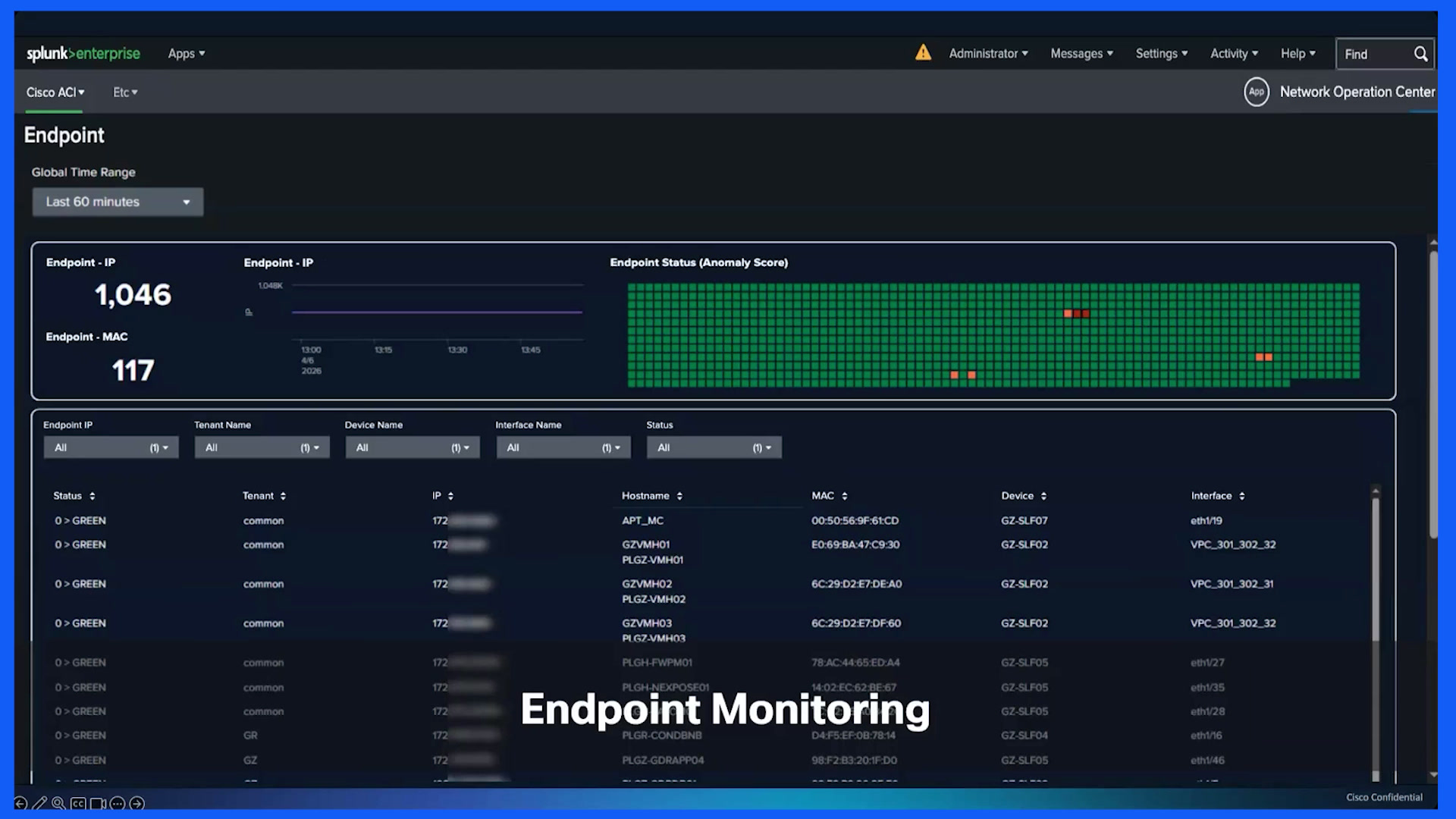Click MAC address E0:69:BA:47:C9:30
Image resolution: width=1456 pixels, height=819 pixels.
click(855, 544)
